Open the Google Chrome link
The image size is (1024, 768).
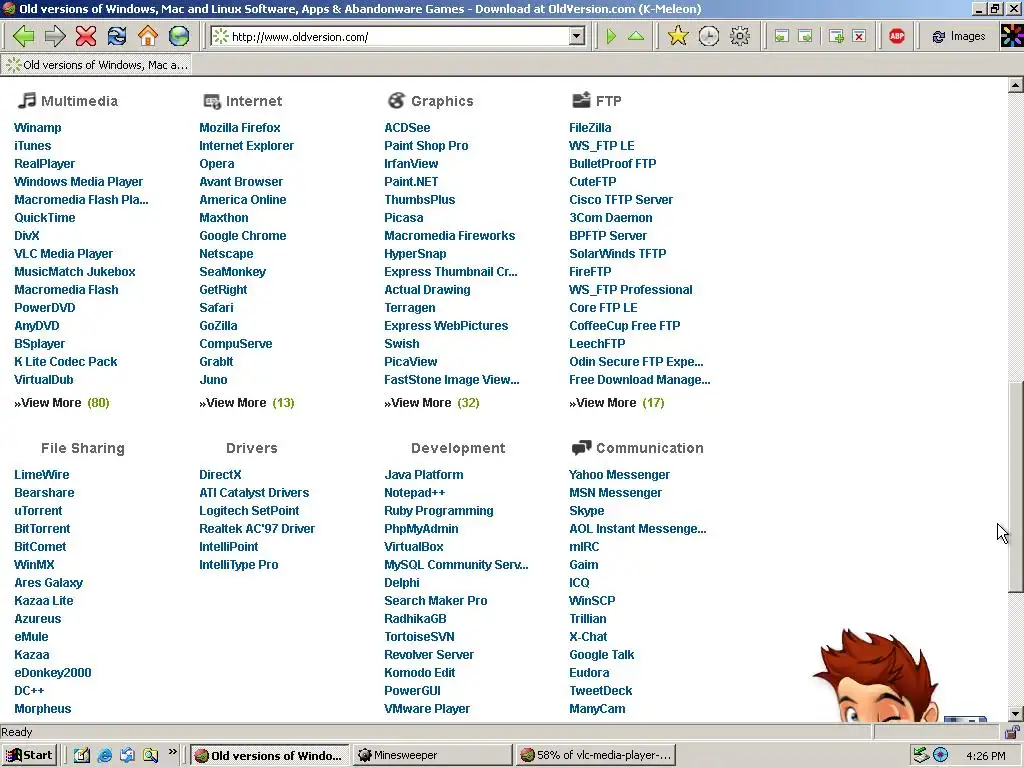tap(243, 236)
